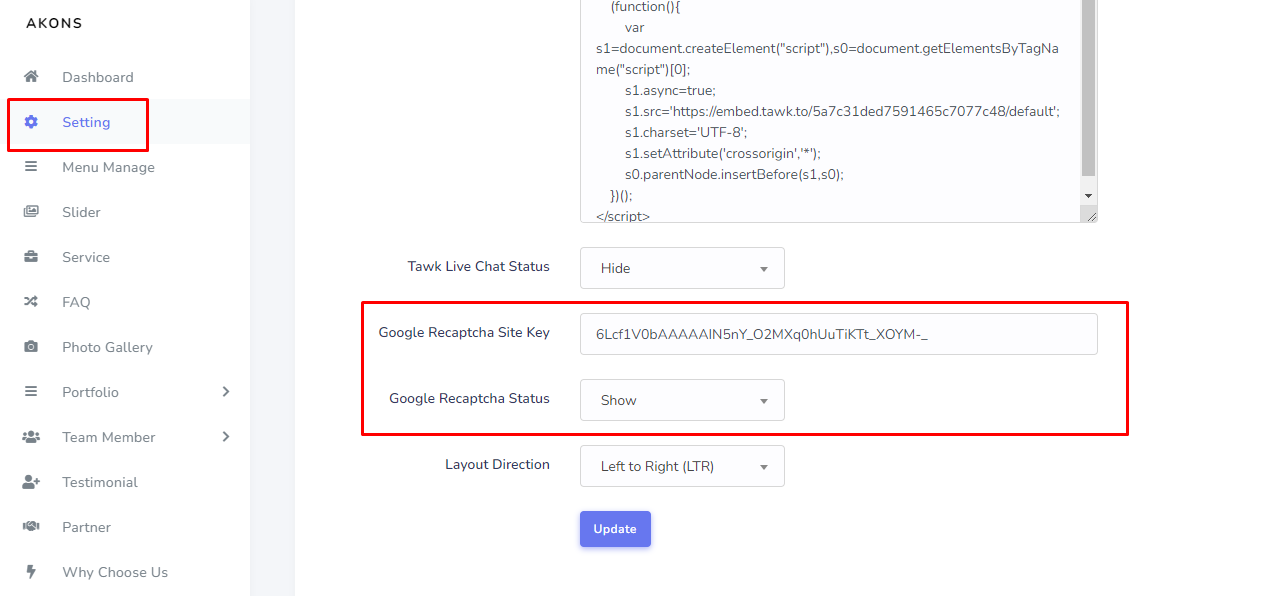Click the AKONS logo link
This screenshot has height=596, width=1280.
point(54,23)
